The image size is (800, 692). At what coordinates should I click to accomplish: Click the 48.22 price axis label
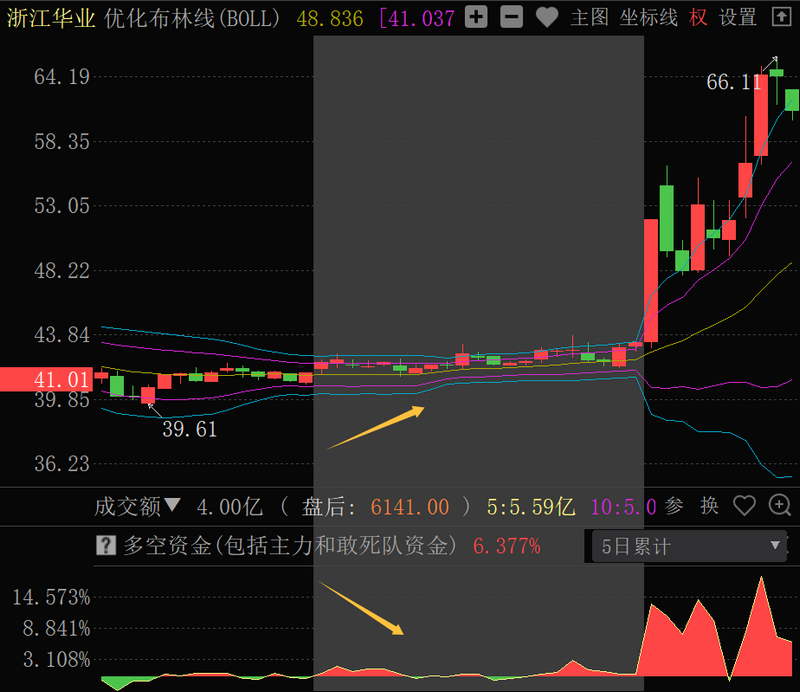tap(62, 270)
